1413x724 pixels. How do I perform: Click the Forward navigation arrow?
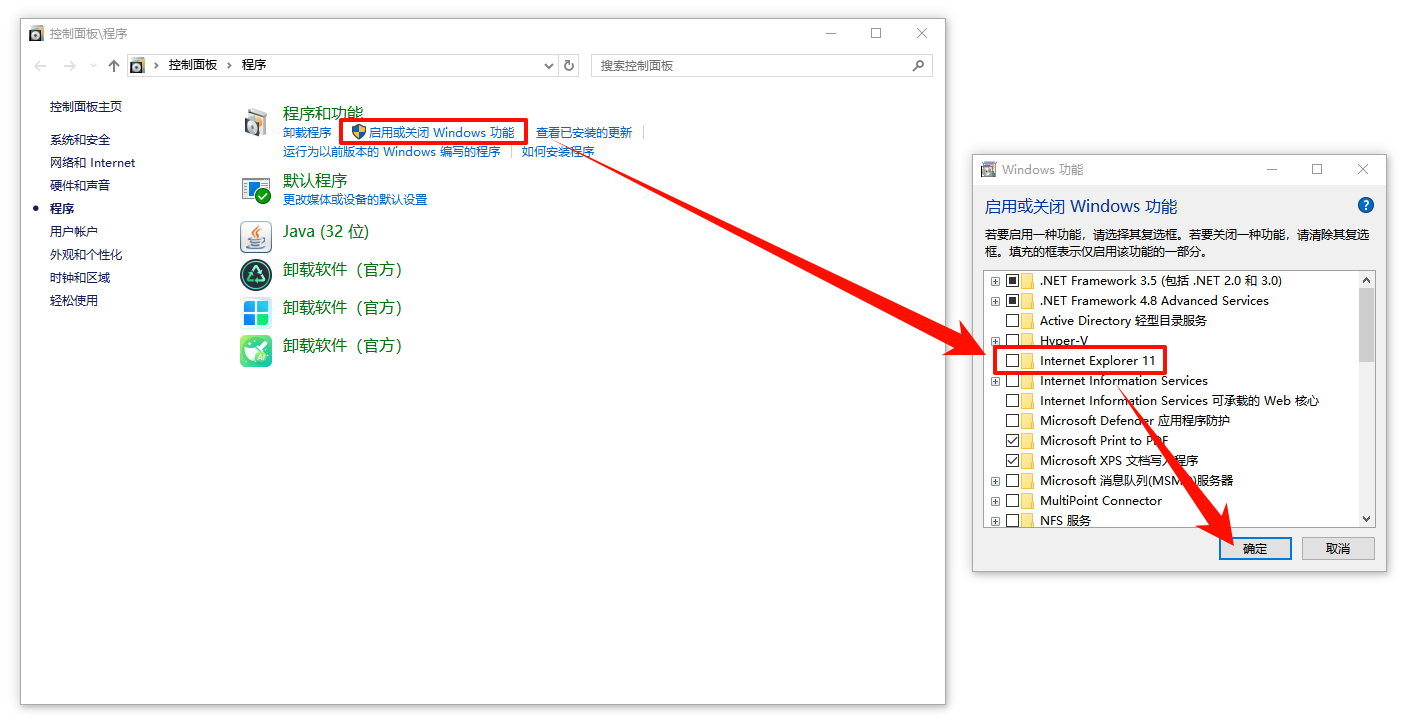tap(69, 65)
